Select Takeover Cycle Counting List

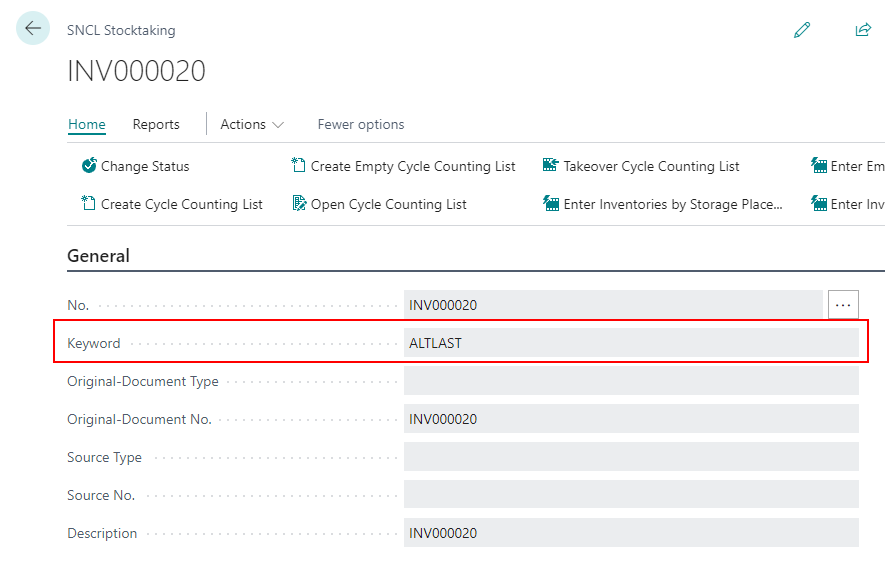click(651, 166)
